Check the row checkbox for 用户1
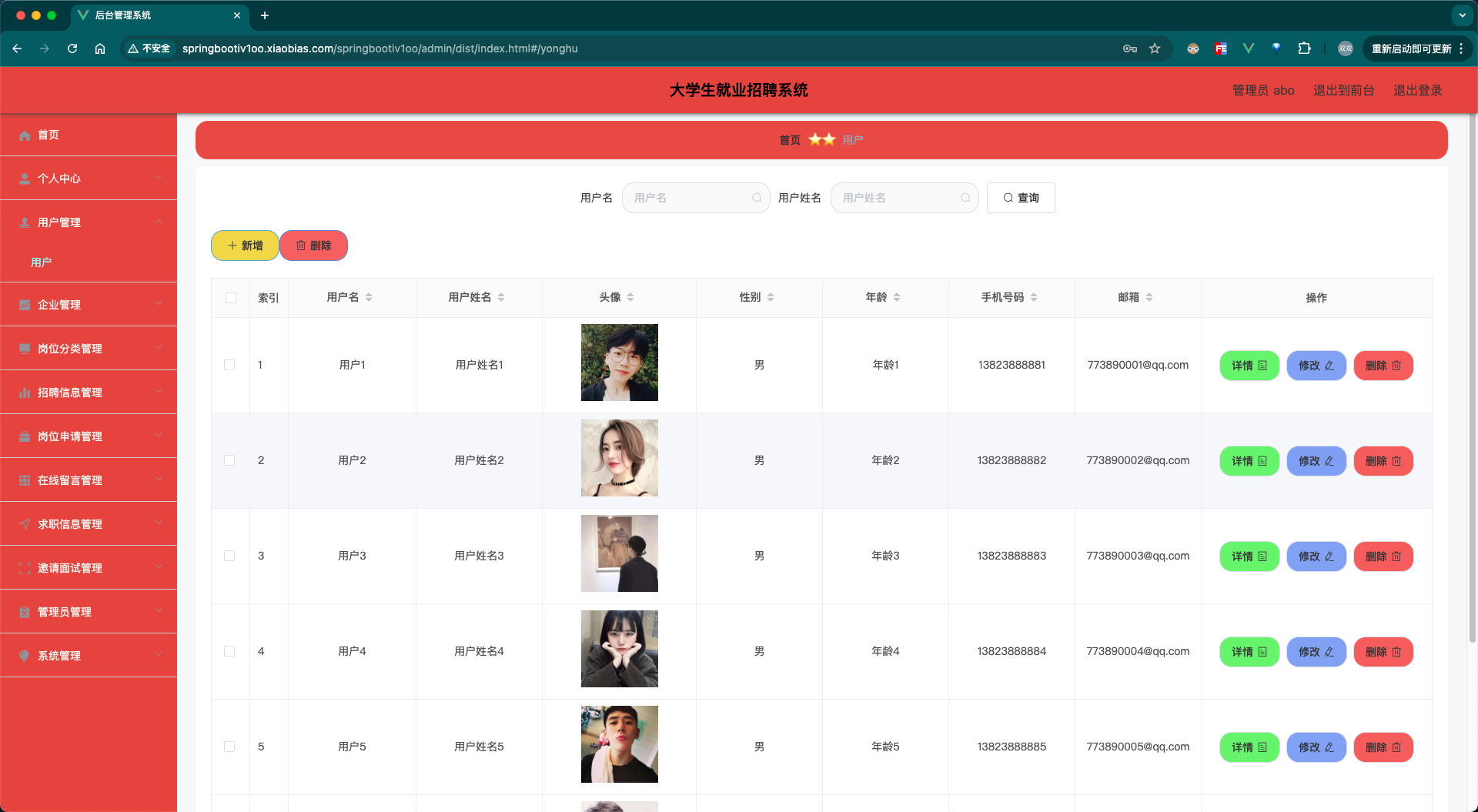 (x=229, y=365)
